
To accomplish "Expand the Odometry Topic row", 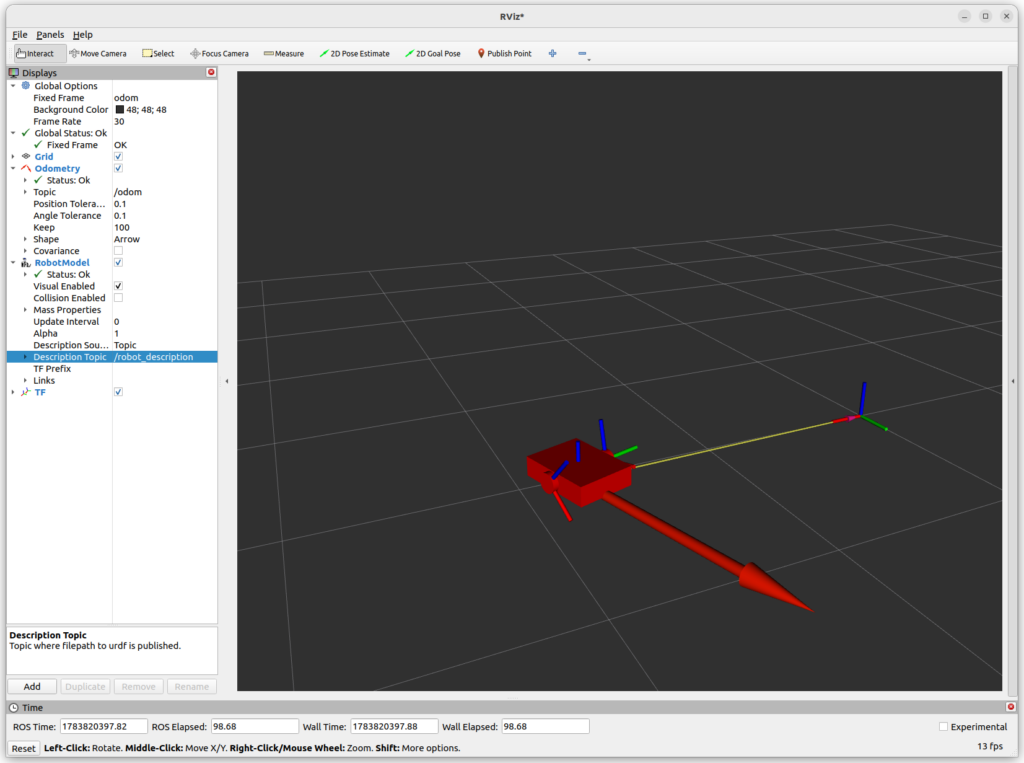I will click(25, 192).
